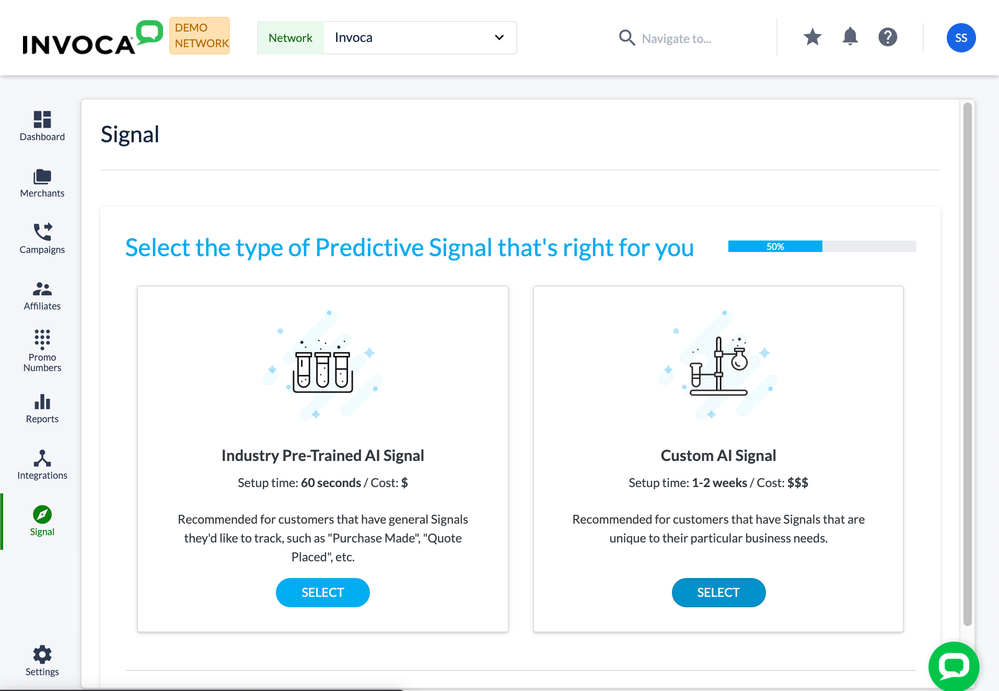The width and height of the screenshot is (999, 691).
Task: Open Affiliates people icon
Action: point(42,289)
